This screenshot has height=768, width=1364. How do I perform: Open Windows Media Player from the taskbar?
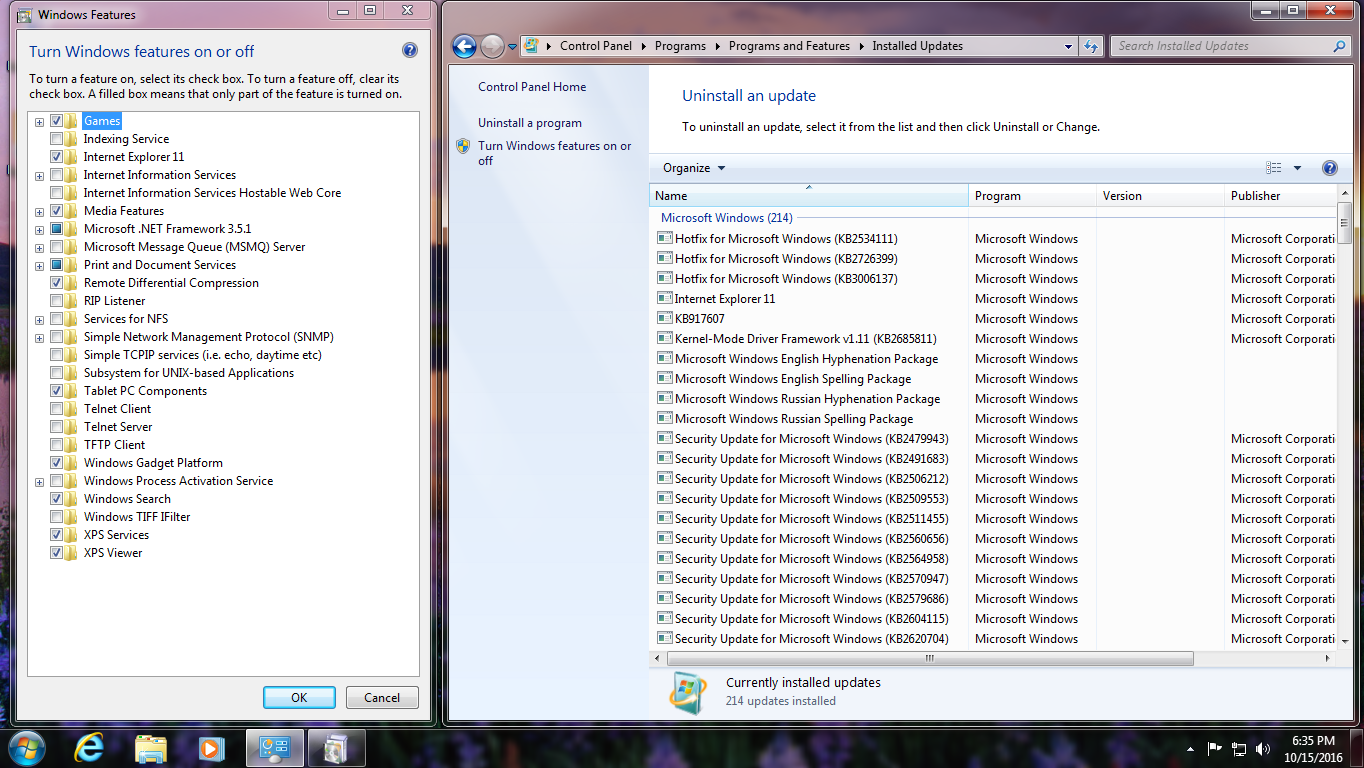pos(210,748)
